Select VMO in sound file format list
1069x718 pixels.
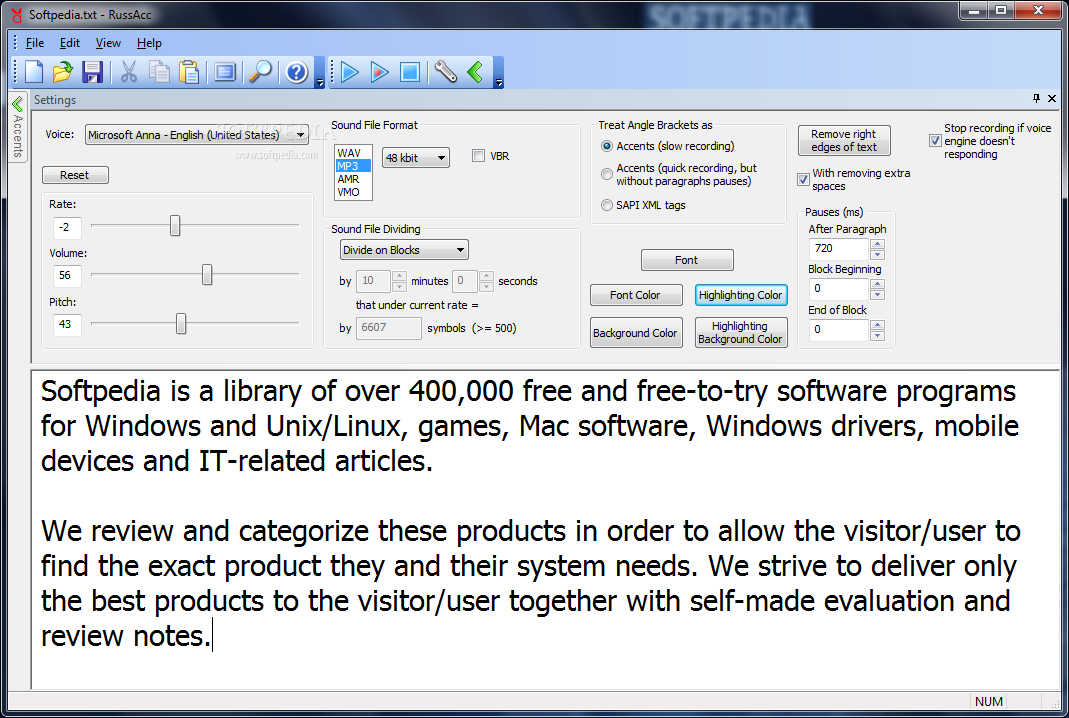pyautogui.click(x=353, y=192)
